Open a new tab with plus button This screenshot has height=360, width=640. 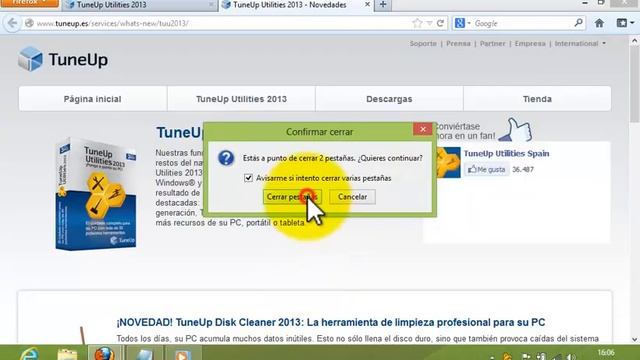(x=383, y=5)
